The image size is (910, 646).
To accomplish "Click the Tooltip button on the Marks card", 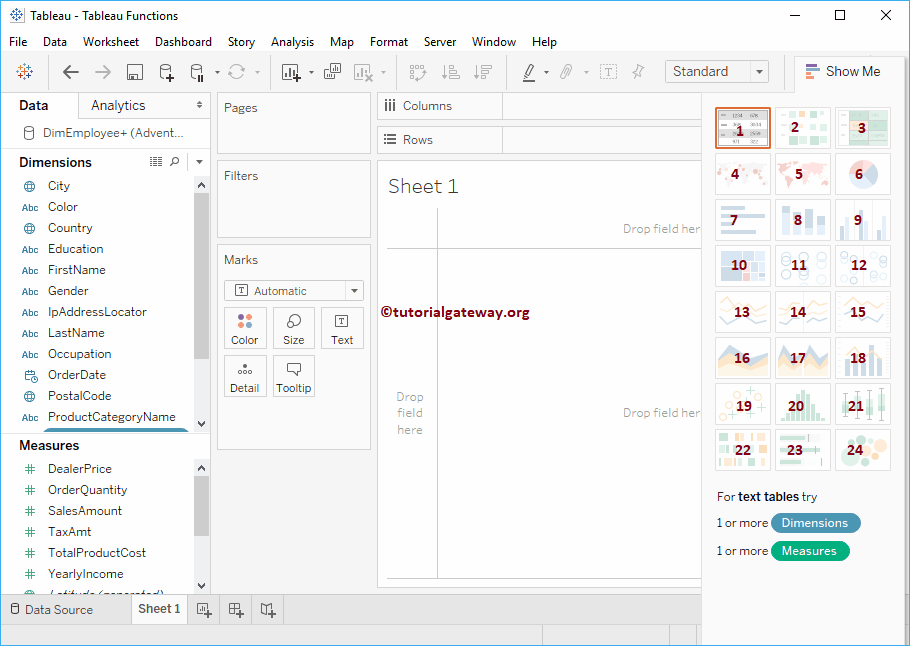I will pos(293,376).
